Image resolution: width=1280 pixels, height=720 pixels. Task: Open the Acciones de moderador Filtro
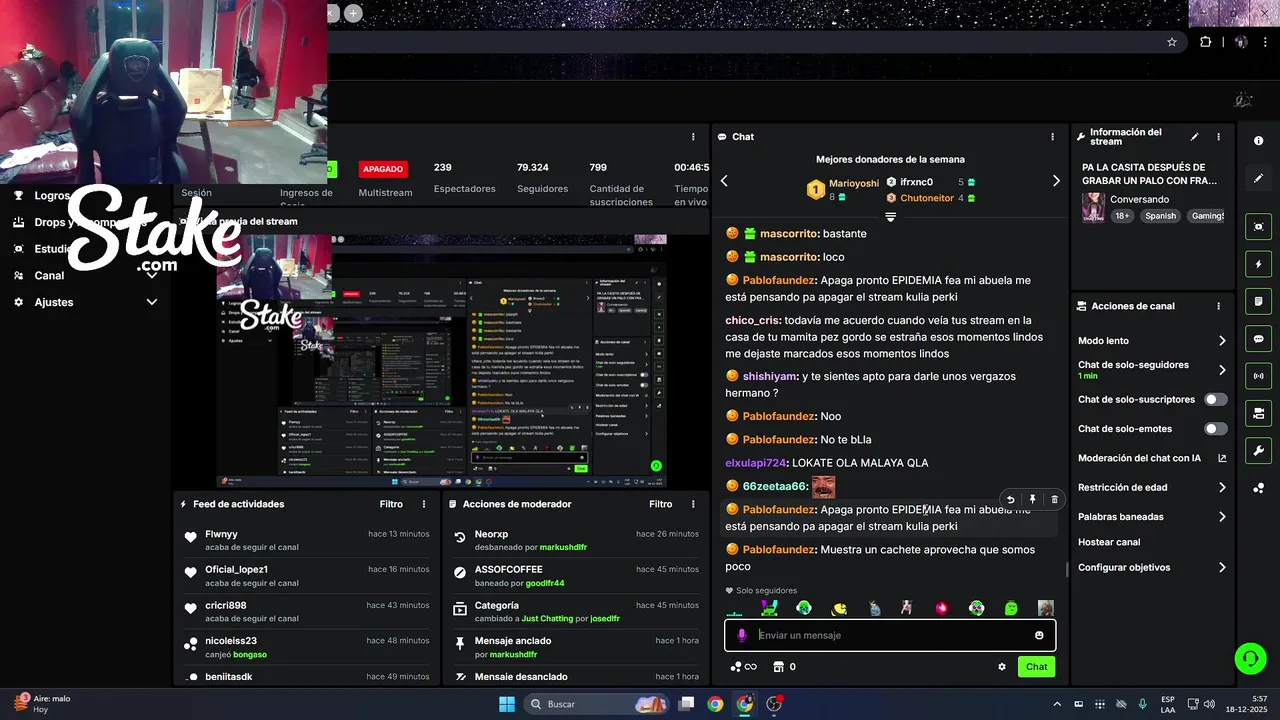pyautogui.click(x=660, y=504)
